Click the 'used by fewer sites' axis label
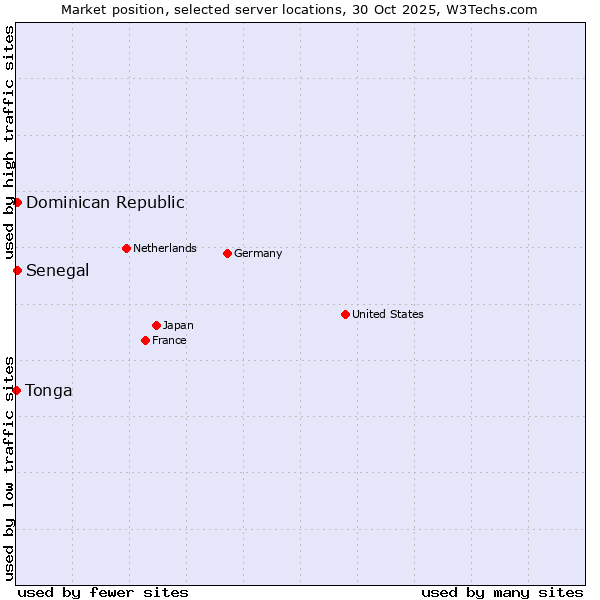Screen dimensions: 600x600 pos(103,592)
